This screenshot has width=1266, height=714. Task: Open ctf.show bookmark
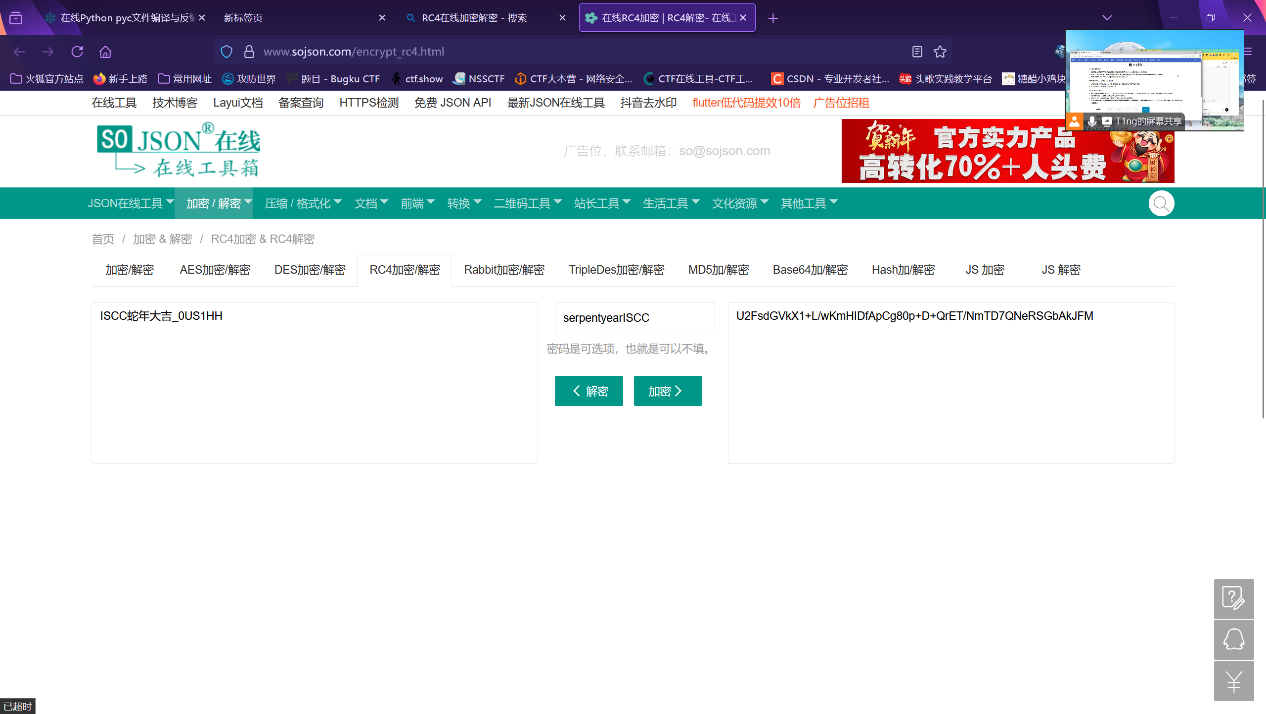[x=417, y=78]
